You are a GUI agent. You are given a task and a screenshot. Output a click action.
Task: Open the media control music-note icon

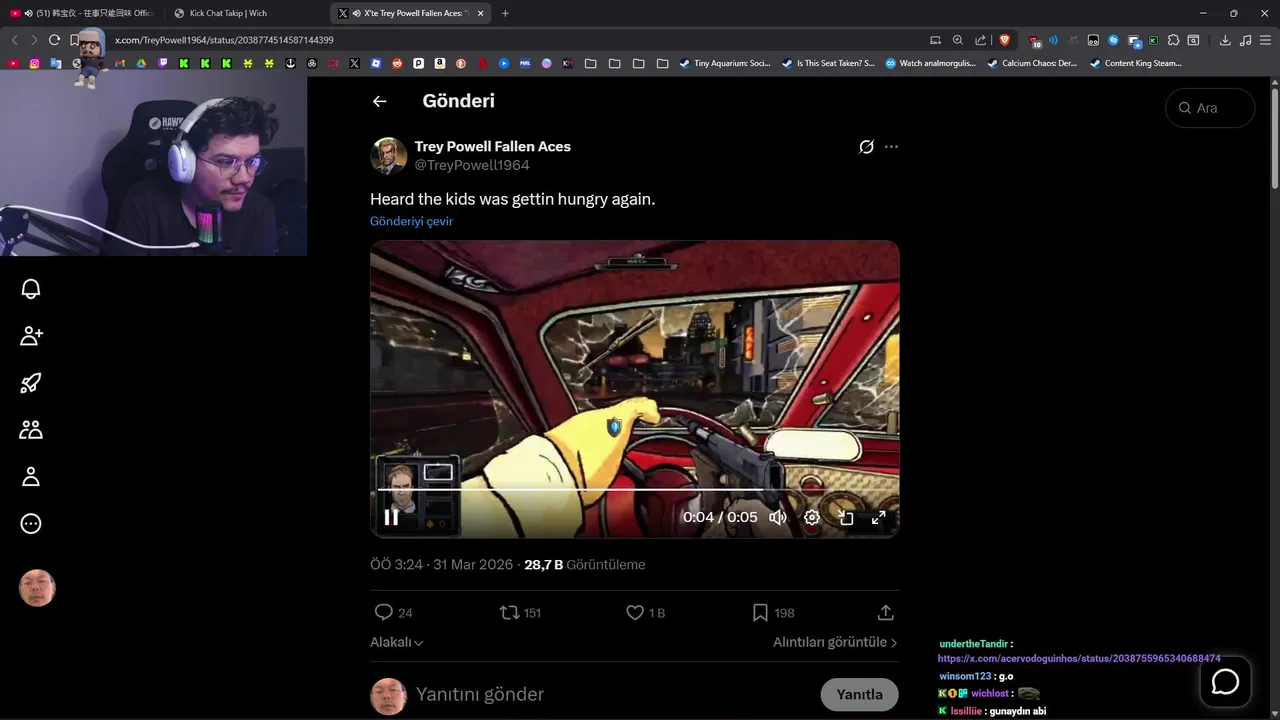point(1245,40)
